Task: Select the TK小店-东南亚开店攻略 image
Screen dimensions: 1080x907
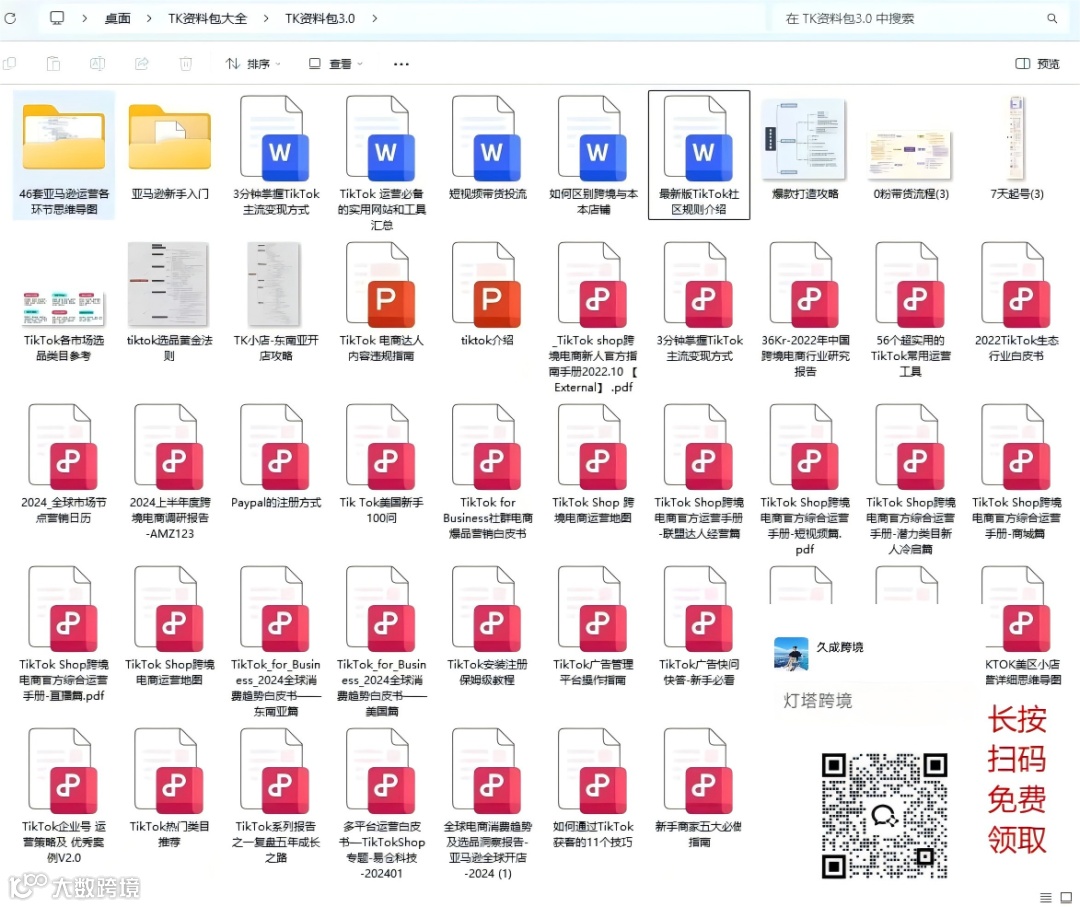Action: pos(275,284)
